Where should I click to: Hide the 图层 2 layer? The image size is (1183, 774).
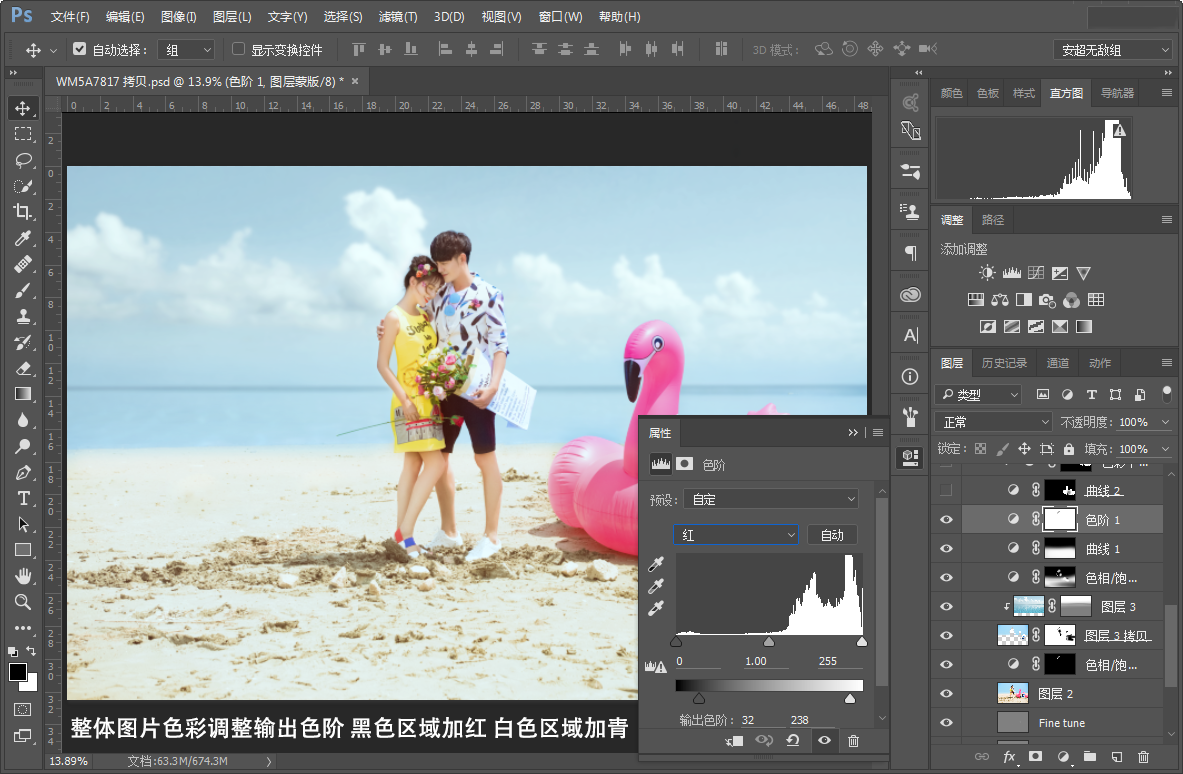coord(946,693)
